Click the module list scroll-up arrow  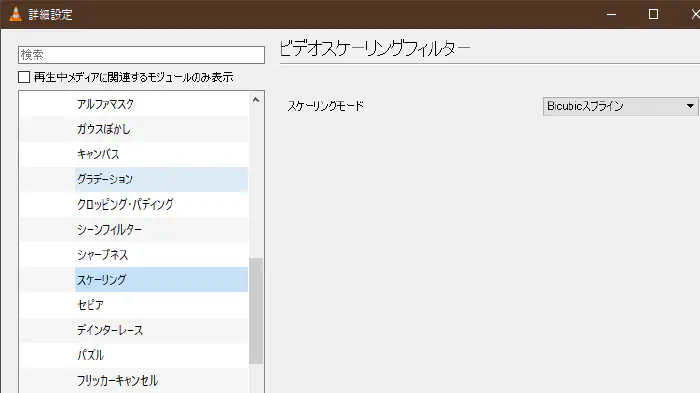[x=256, y=100]
